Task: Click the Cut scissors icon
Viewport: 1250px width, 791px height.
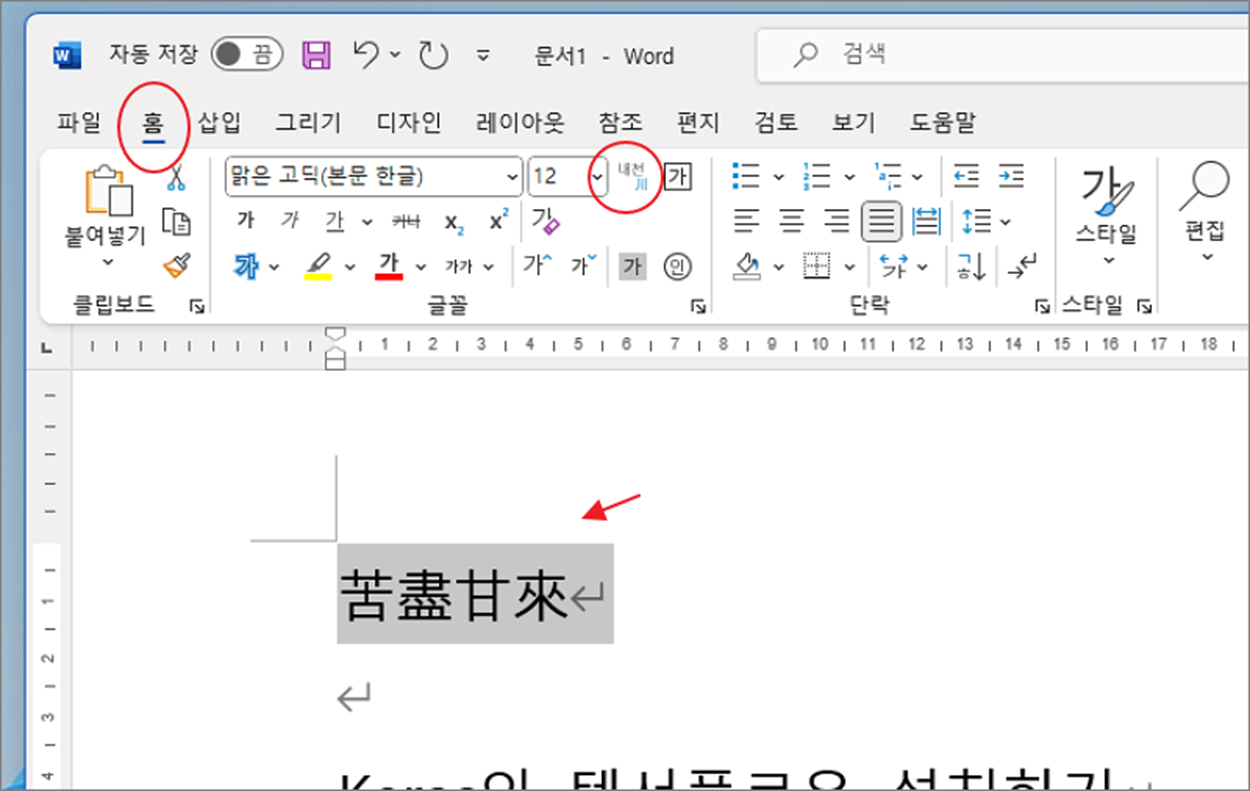Action: coord(177,178)
